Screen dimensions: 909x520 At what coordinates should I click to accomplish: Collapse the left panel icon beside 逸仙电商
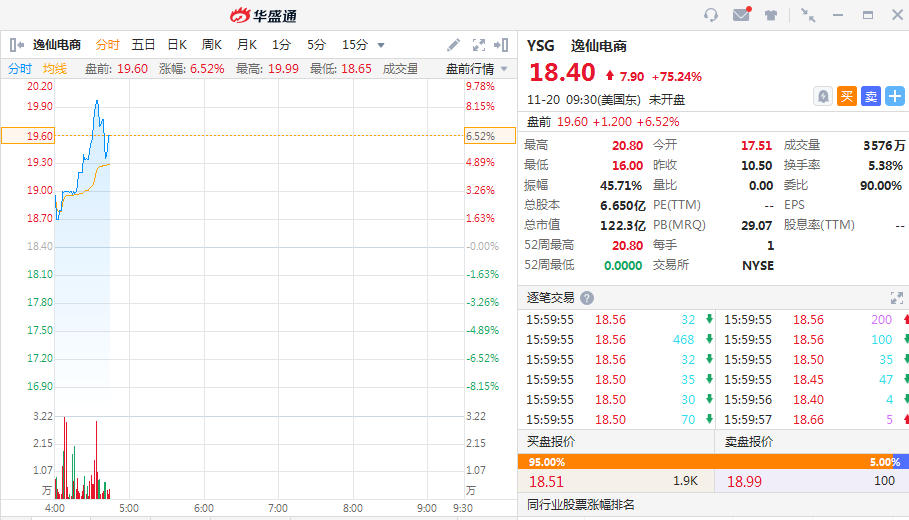(16, 45)
